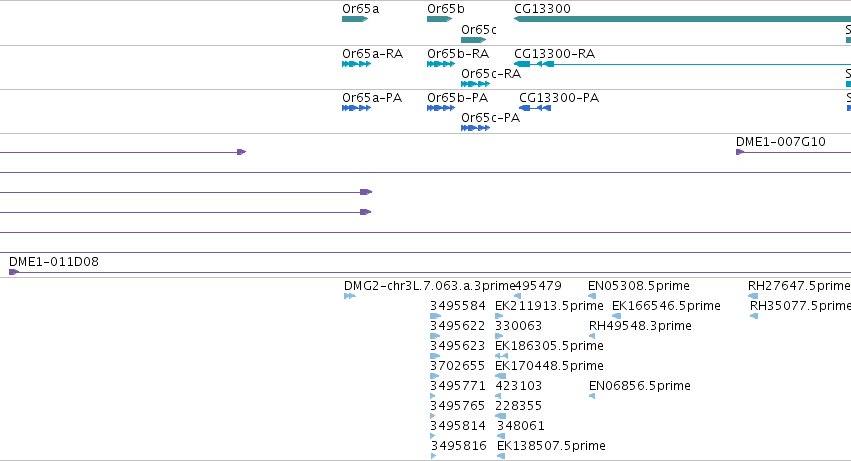Viewport: 851px width, 461px height.
Task: Select the RH27647.5prime EST
Action: [x=753, y=296]
